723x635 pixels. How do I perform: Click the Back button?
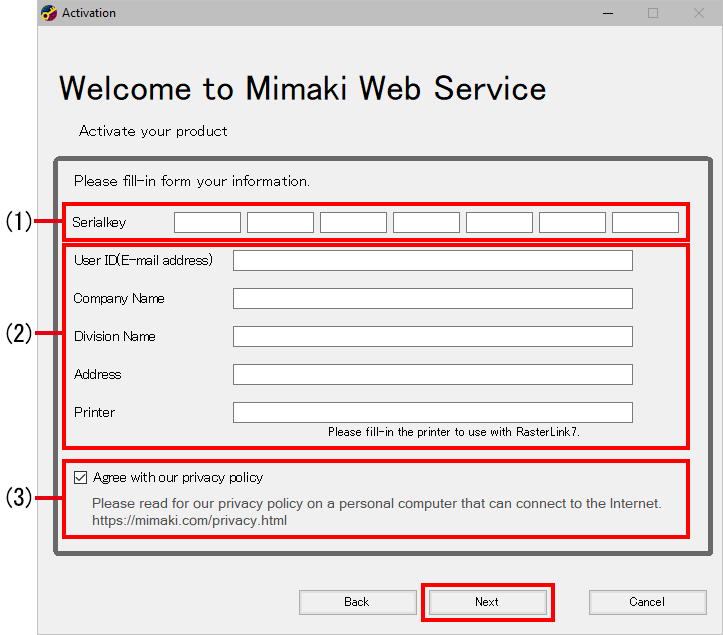357,602
